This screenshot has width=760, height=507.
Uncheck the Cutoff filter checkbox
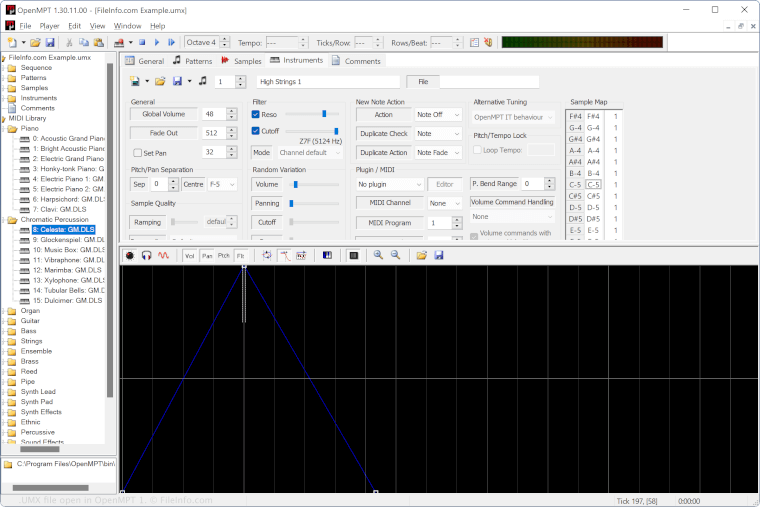256,131
